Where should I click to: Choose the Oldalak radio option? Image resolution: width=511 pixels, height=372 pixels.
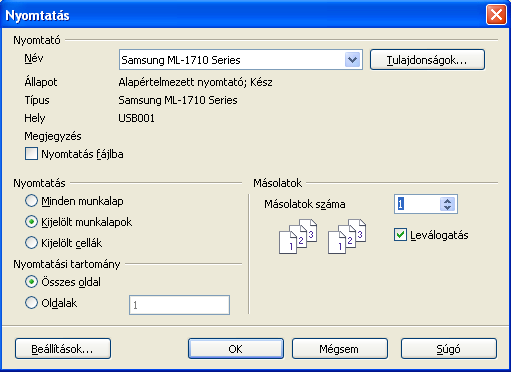coord(31,303)
